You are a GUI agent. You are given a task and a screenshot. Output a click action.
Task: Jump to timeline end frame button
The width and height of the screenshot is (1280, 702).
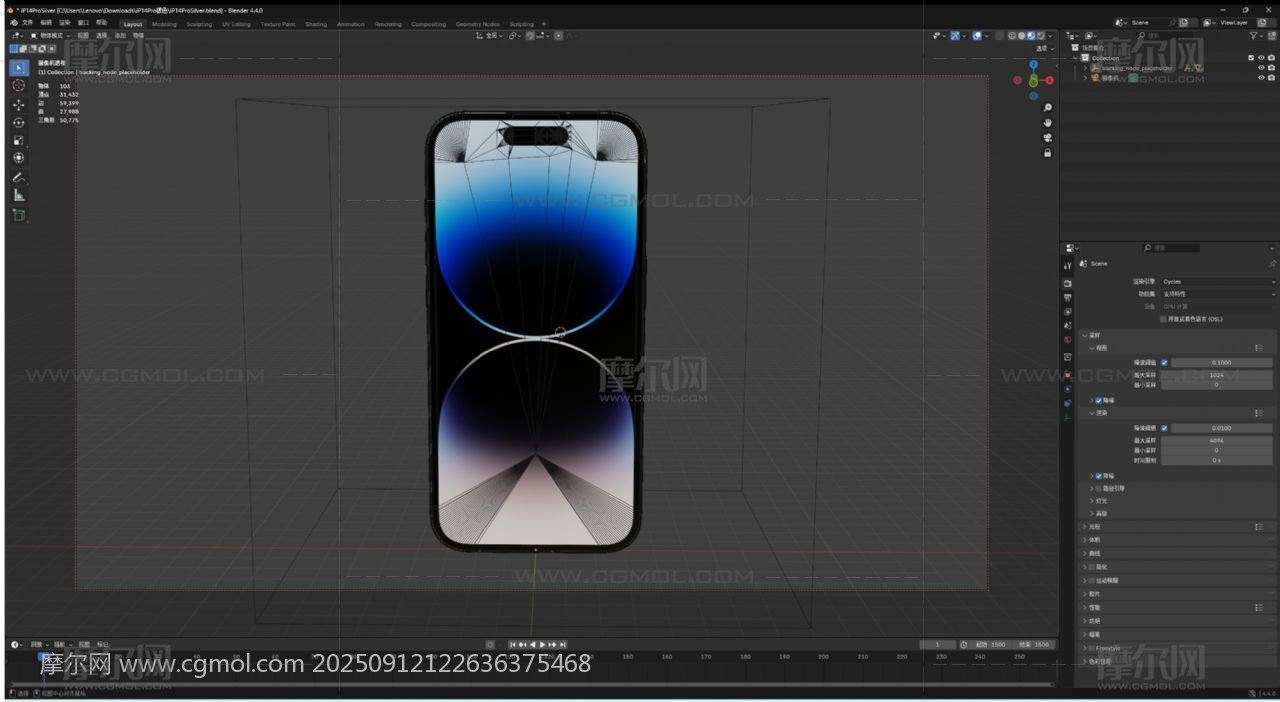562,644
